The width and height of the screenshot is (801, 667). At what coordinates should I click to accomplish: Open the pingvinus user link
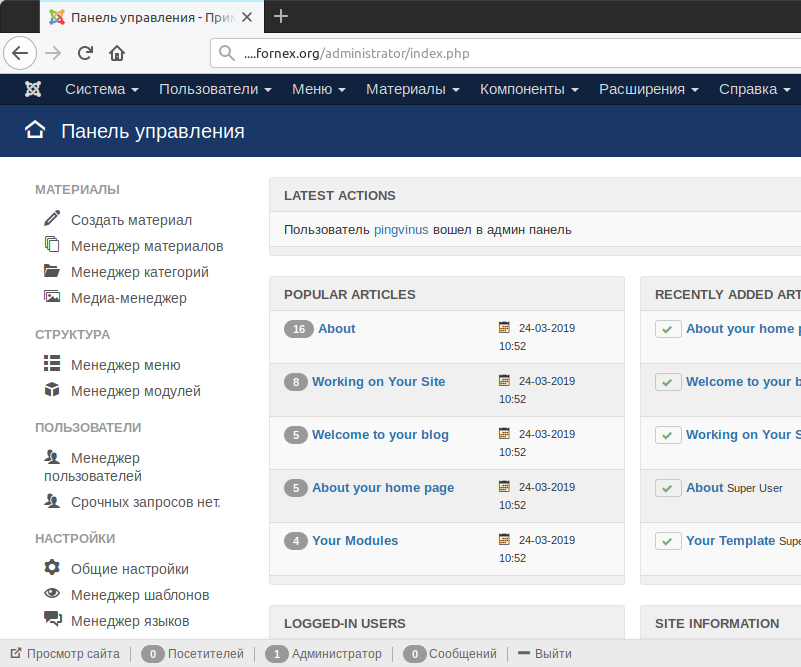pos(401,229)
